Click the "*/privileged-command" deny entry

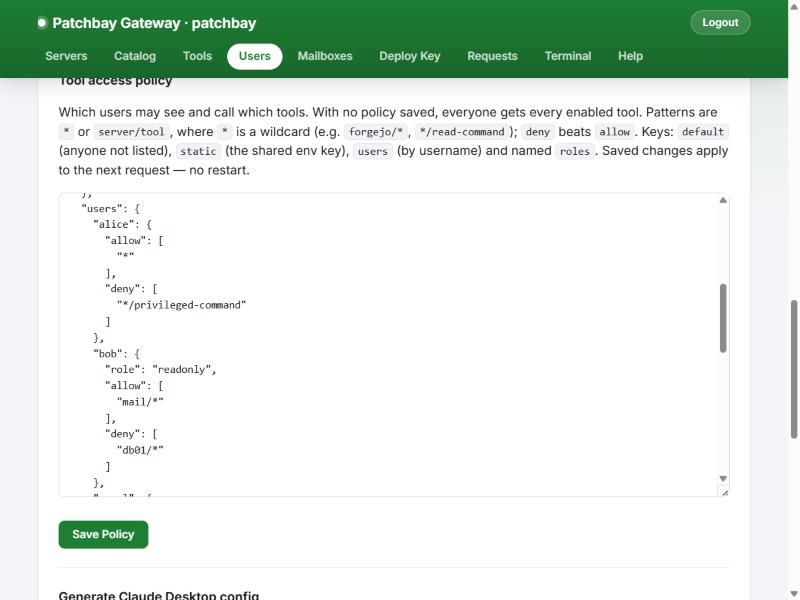[x=181, y=305]
